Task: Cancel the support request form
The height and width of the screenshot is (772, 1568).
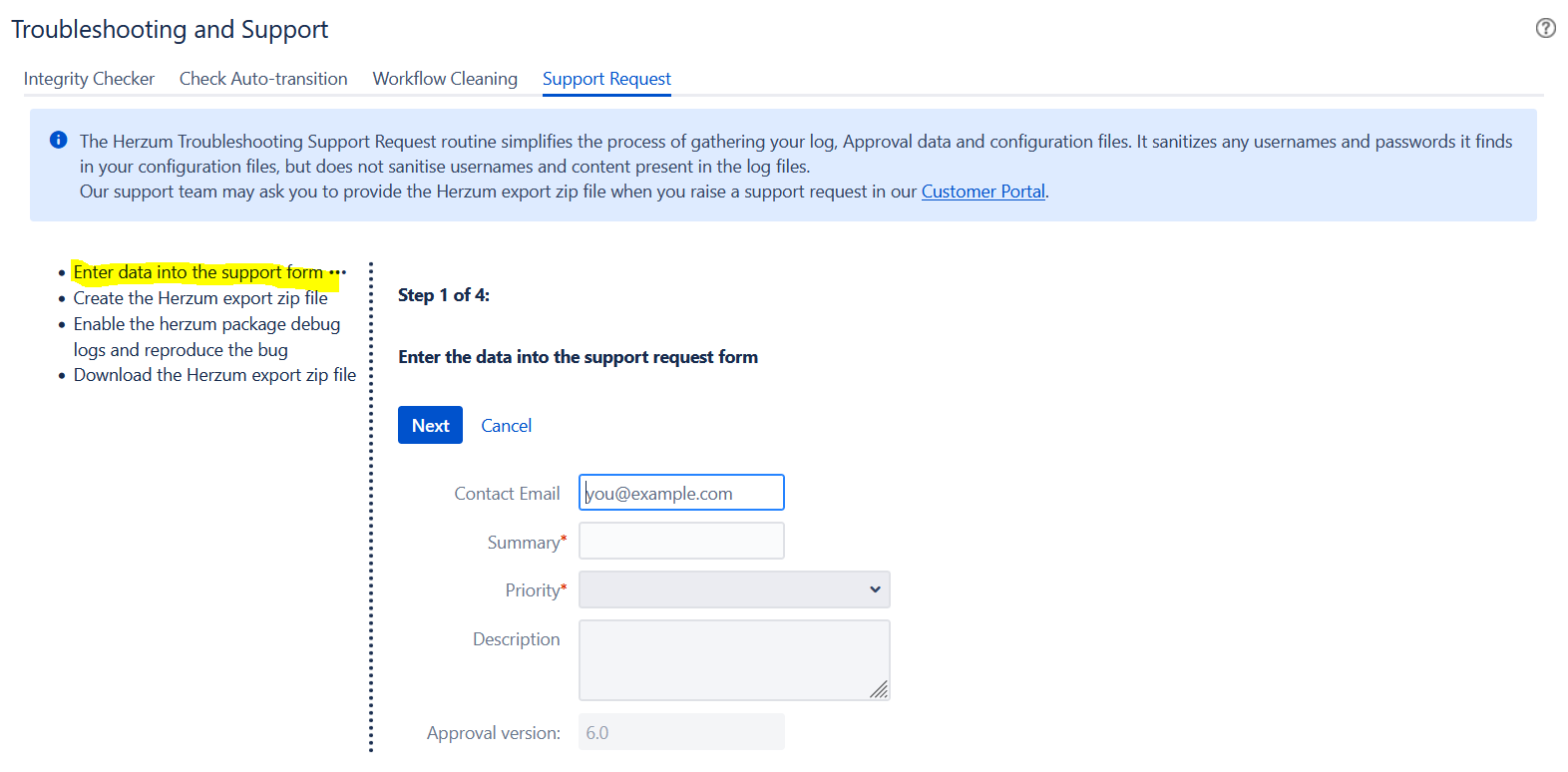Action: coord(506,426)
